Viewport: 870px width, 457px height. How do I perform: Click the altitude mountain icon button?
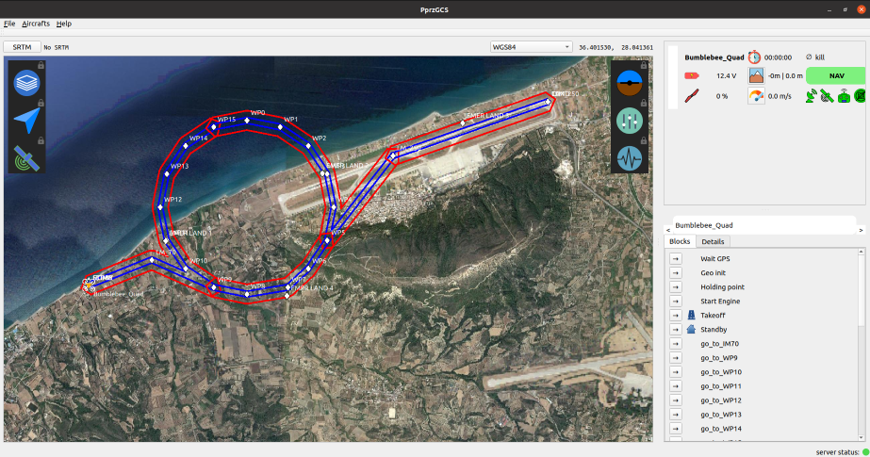756,76
